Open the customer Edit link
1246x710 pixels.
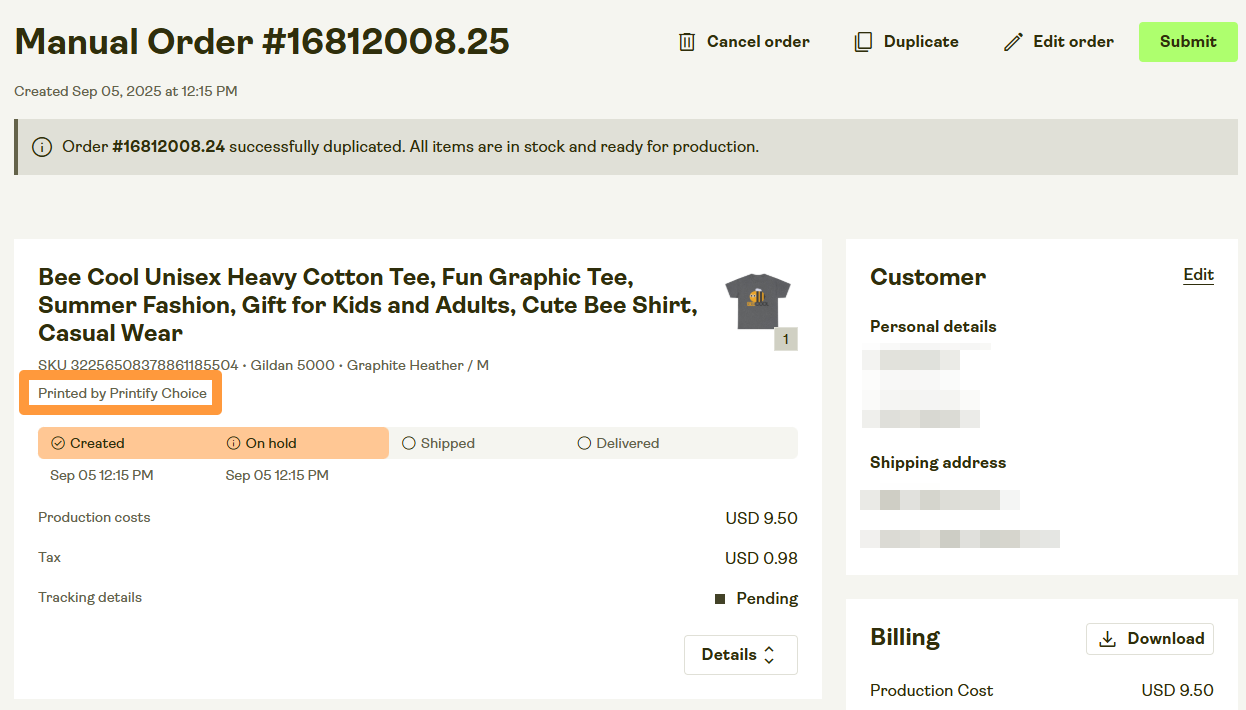(x=1198, y=275)
